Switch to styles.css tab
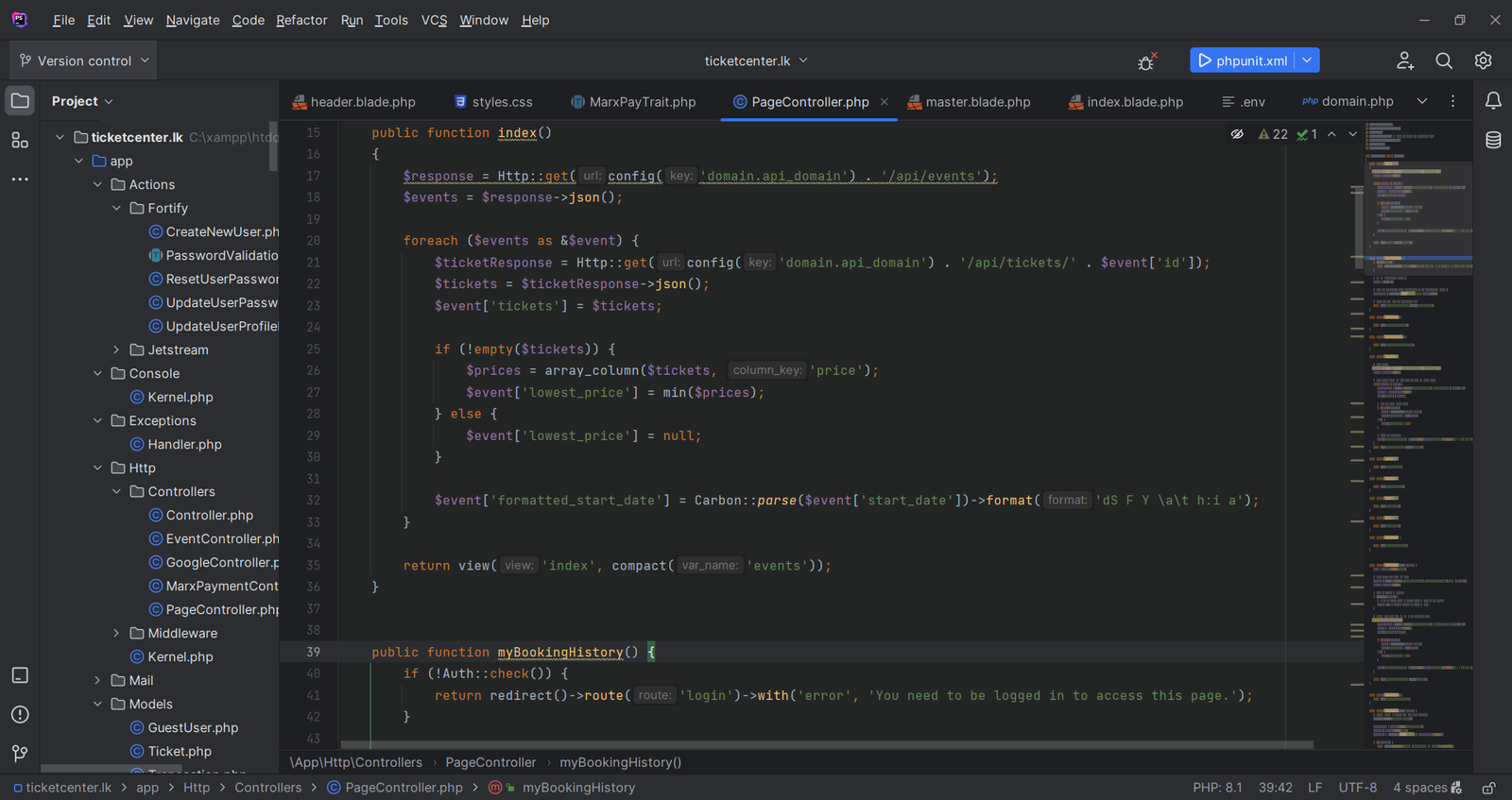Screen dimensions: 1512x800 point(493,102)
